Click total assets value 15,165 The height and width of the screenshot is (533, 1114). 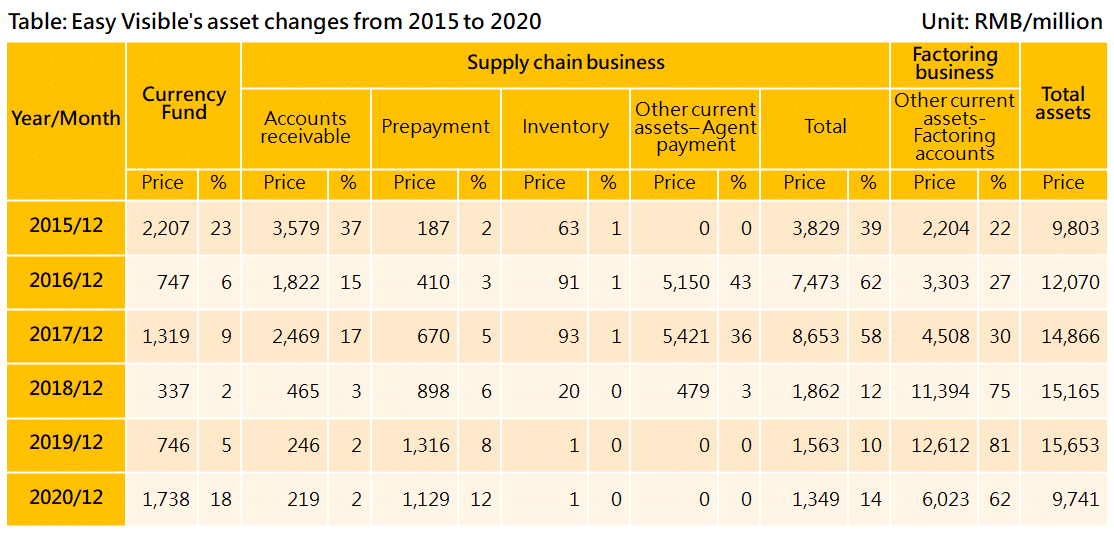click(1071, 392)
